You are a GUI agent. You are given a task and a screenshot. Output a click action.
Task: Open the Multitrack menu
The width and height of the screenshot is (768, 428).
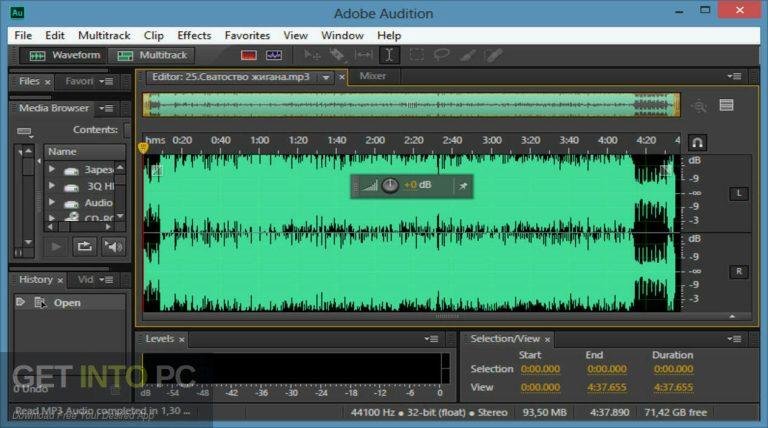(x=104, y=35)
